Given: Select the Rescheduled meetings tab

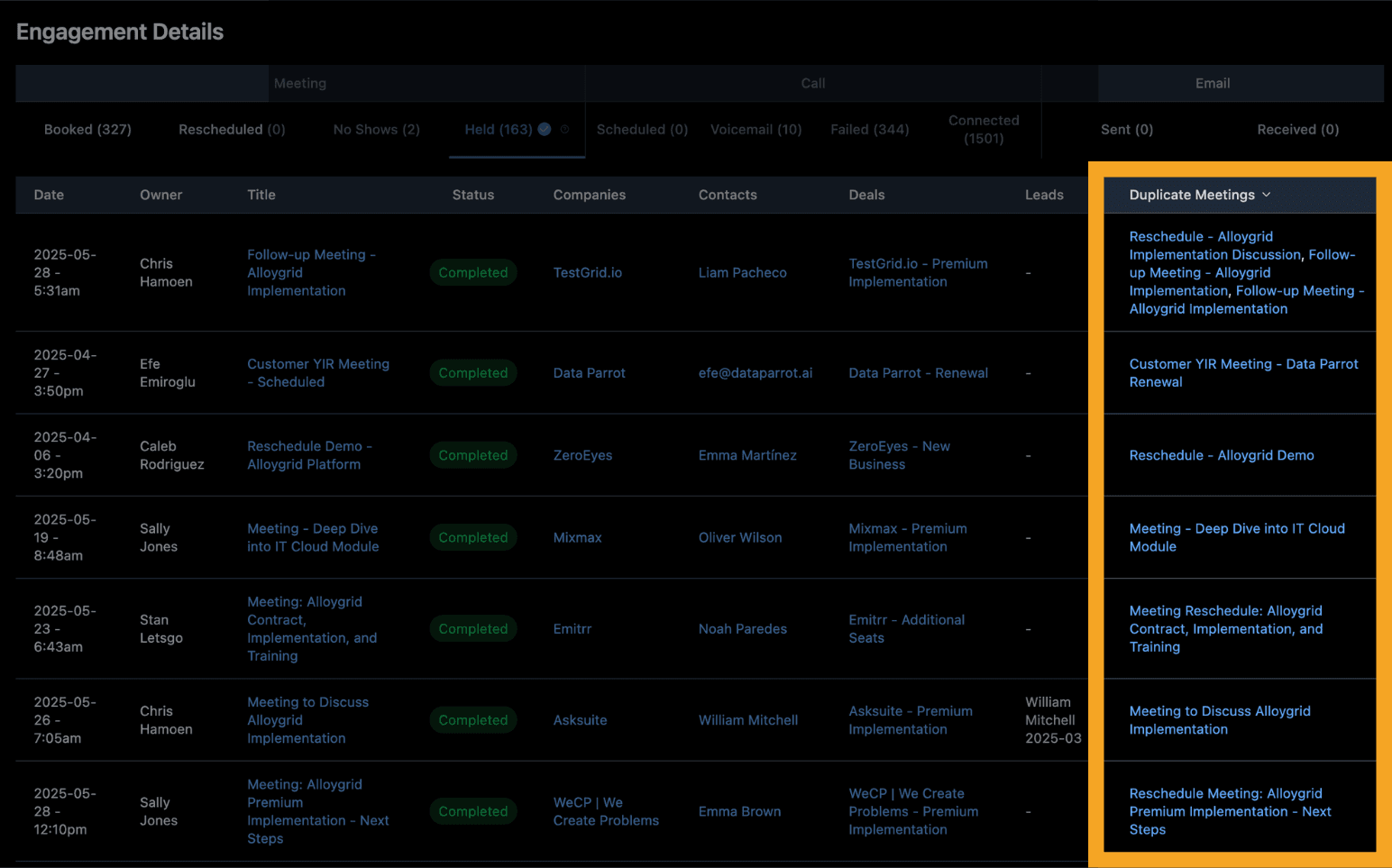Looking at the screenshot, I should pos(231,129).
